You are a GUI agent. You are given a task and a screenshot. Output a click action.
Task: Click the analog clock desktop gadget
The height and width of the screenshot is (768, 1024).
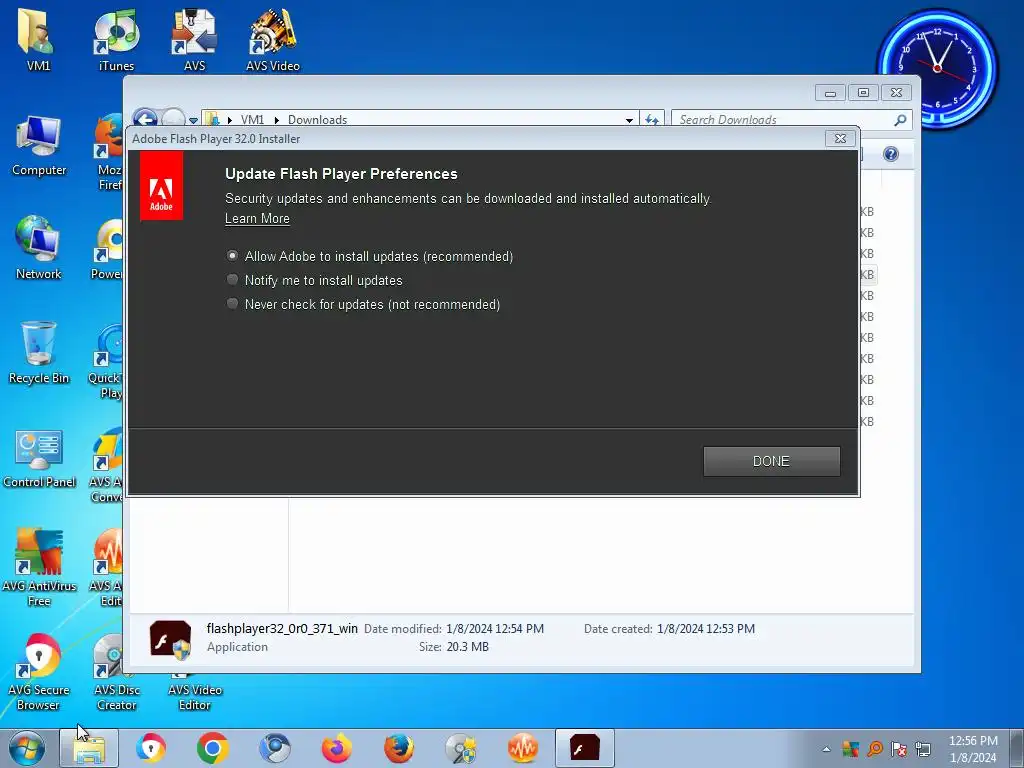click(x=937, y=67)
